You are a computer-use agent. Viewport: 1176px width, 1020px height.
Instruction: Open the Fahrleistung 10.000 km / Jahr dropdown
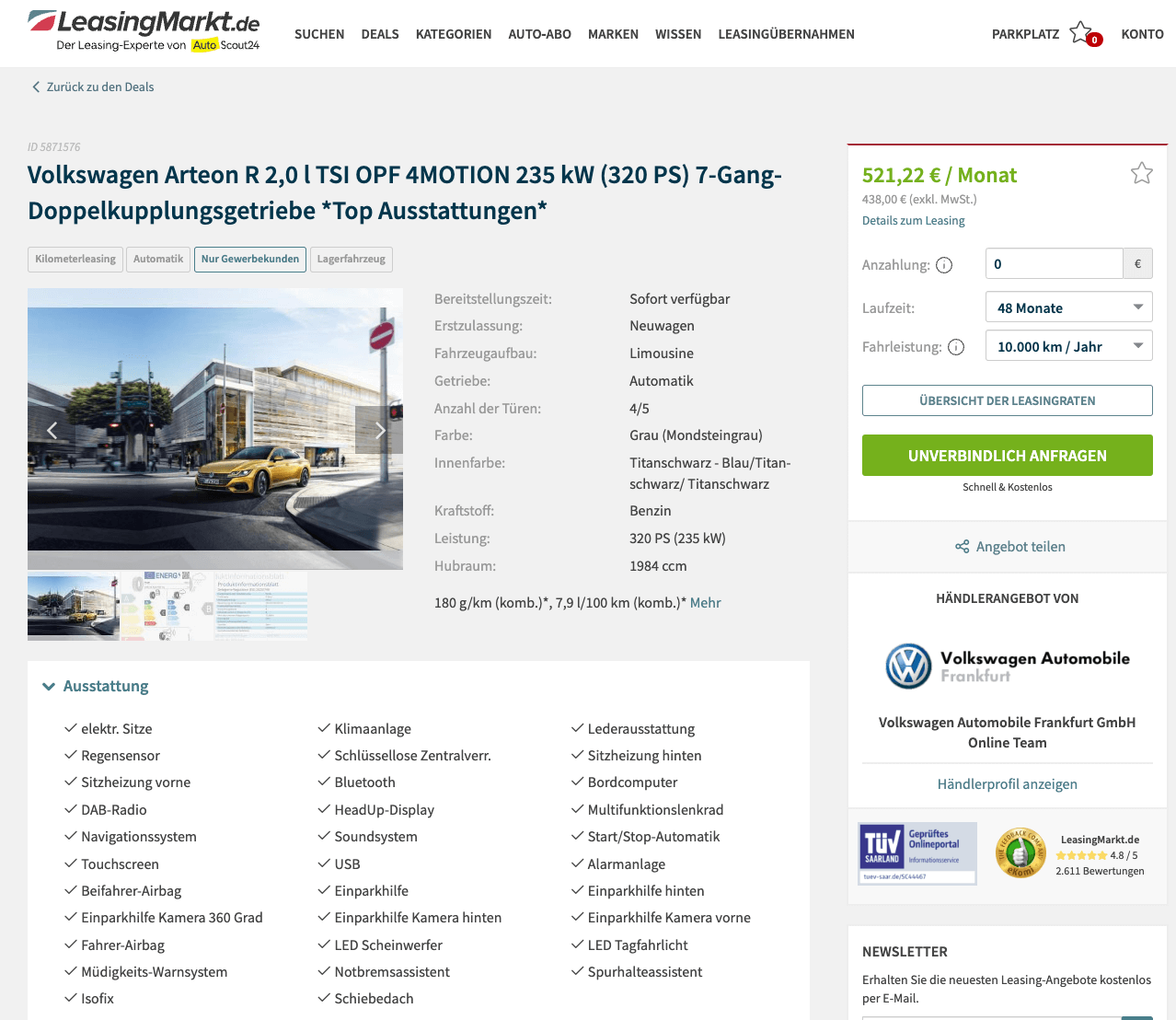(x=1068, y=346)
